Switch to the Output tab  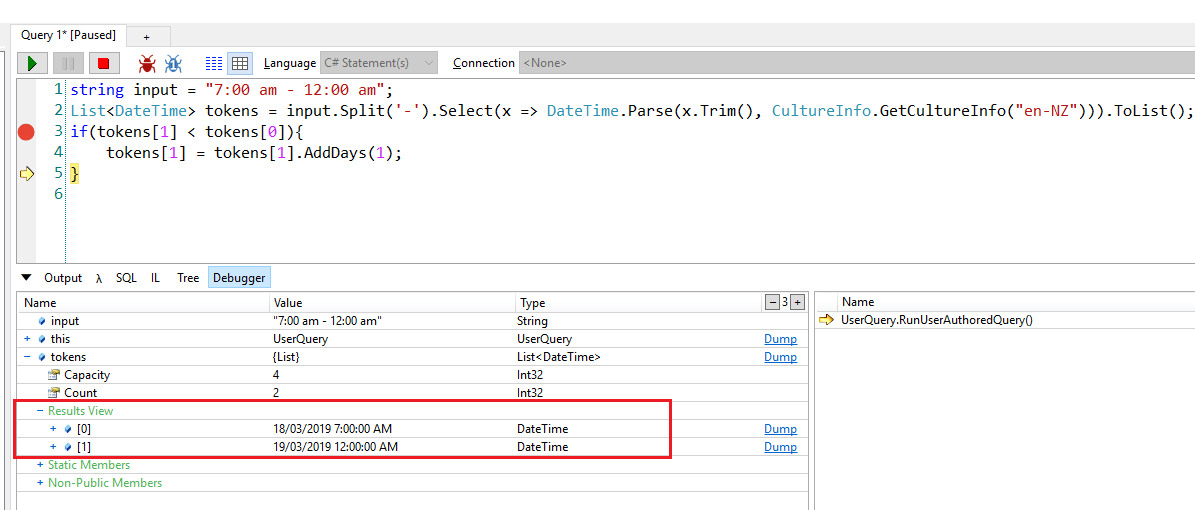click(x=63, y=278)
